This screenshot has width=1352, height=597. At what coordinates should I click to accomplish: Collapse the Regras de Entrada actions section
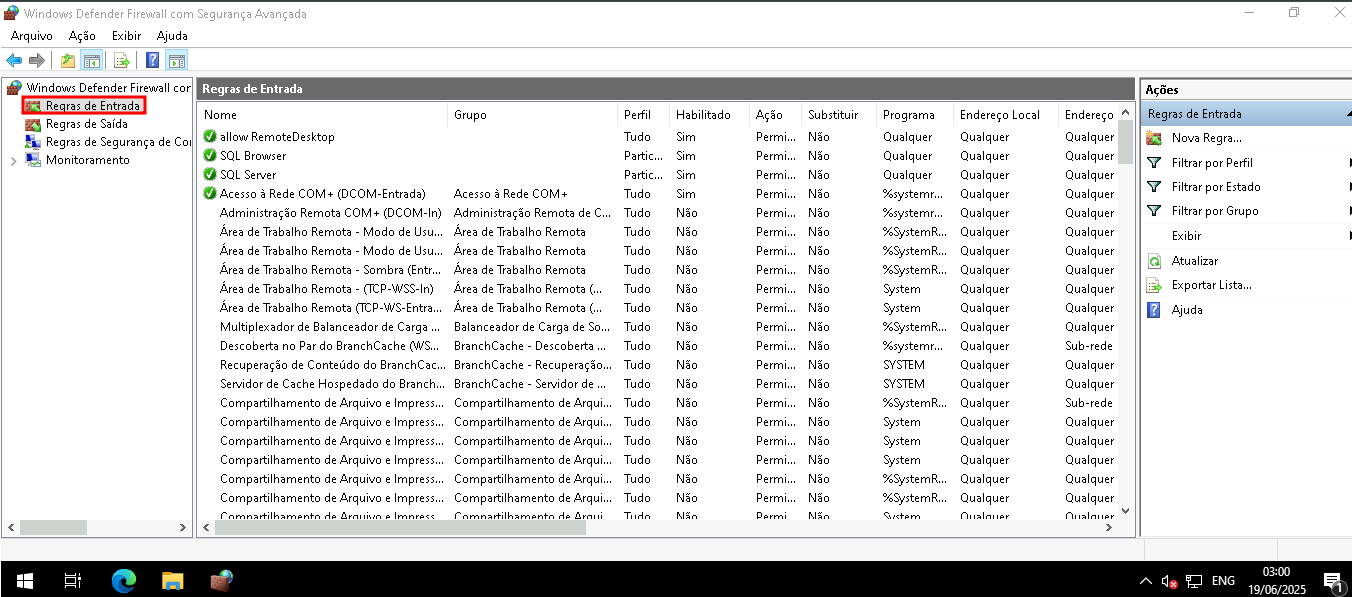(1348, 114)
